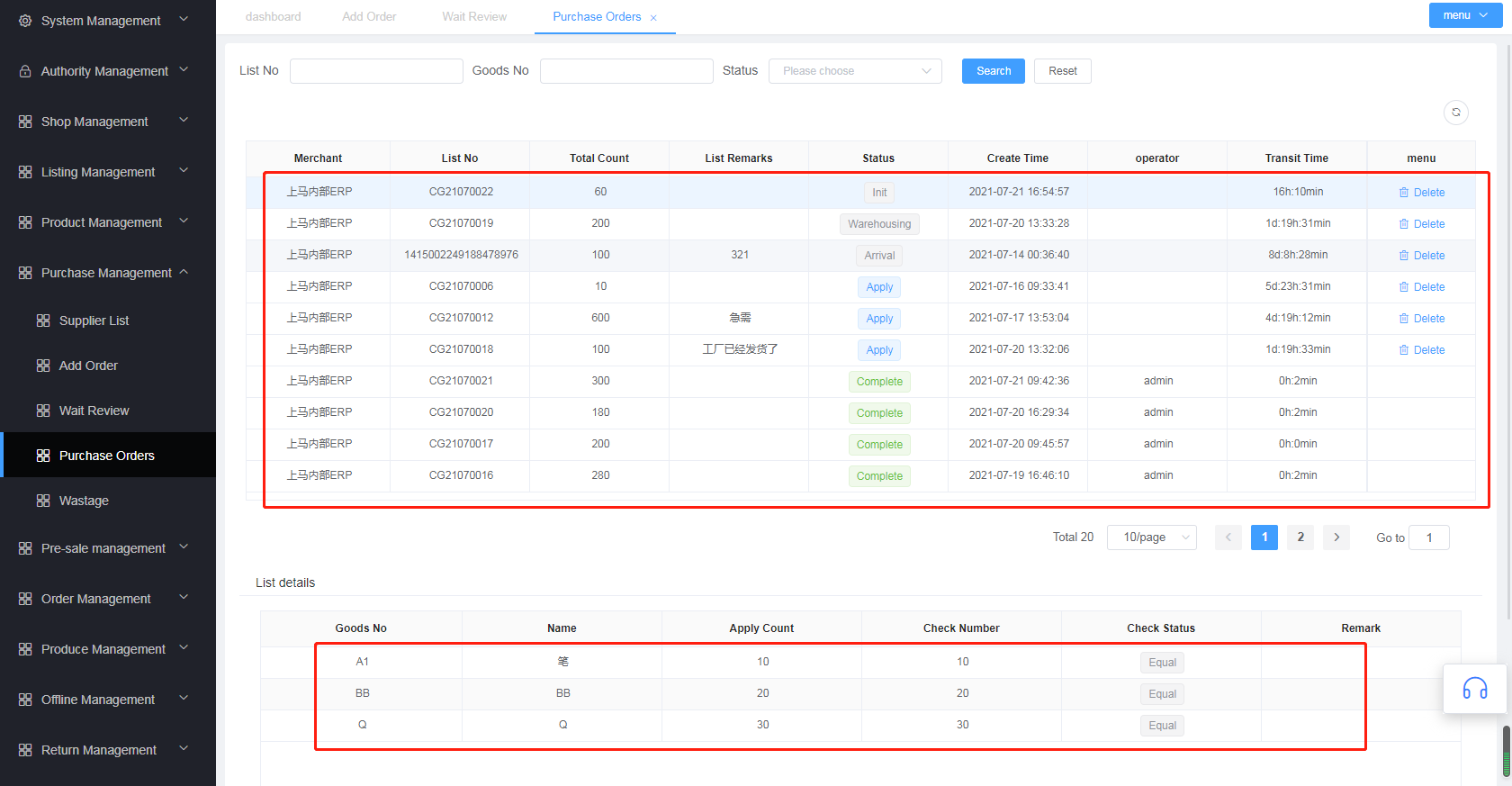The image size is (1512, 786).
Task: Open the blue menu dropdown button
Action: pos(1465,15)
